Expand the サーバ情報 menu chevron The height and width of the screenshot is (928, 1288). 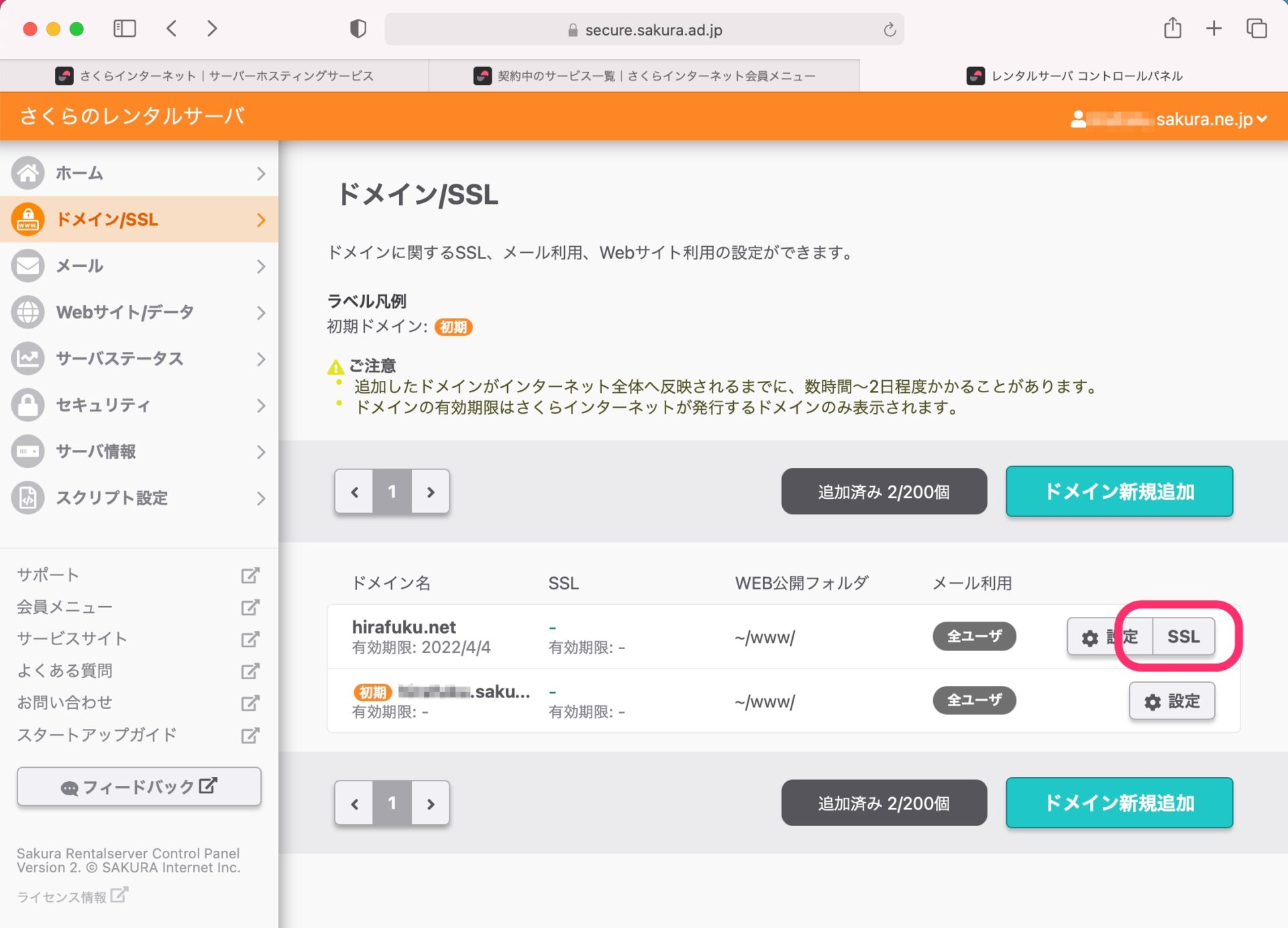(x=261, y=452)
